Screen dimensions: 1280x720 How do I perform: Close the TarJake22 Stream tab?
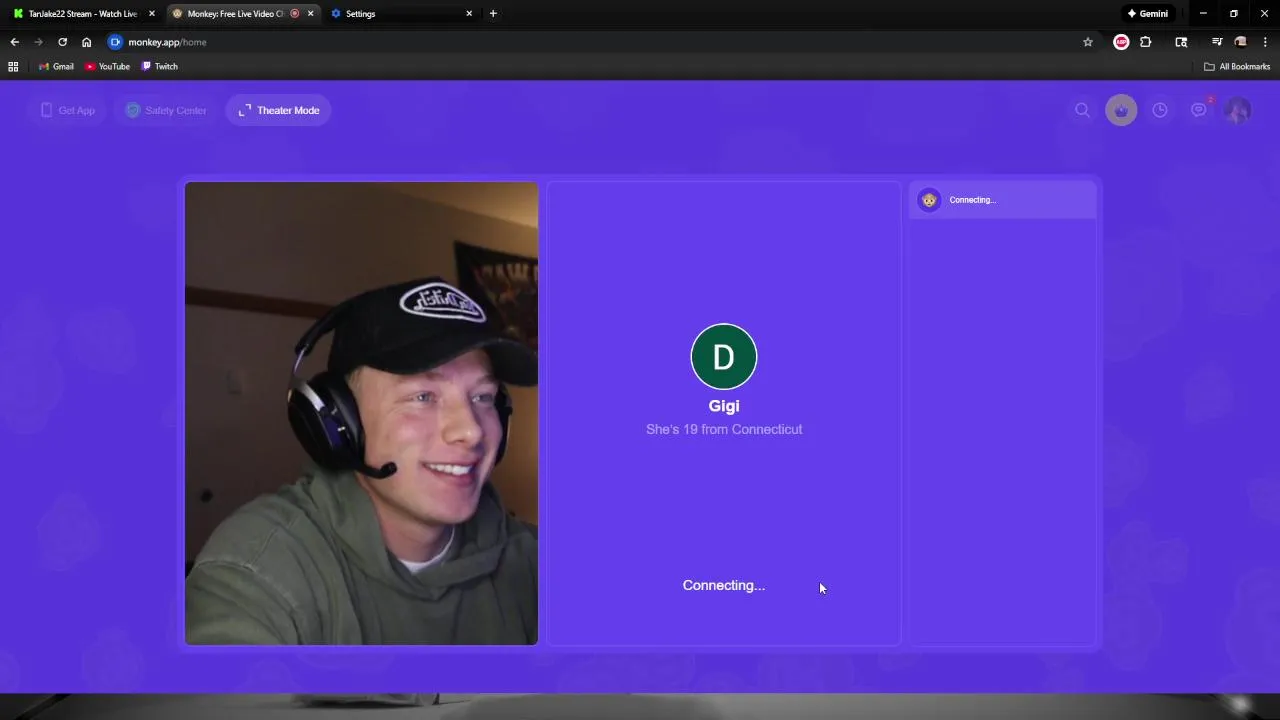click(152, 14)
